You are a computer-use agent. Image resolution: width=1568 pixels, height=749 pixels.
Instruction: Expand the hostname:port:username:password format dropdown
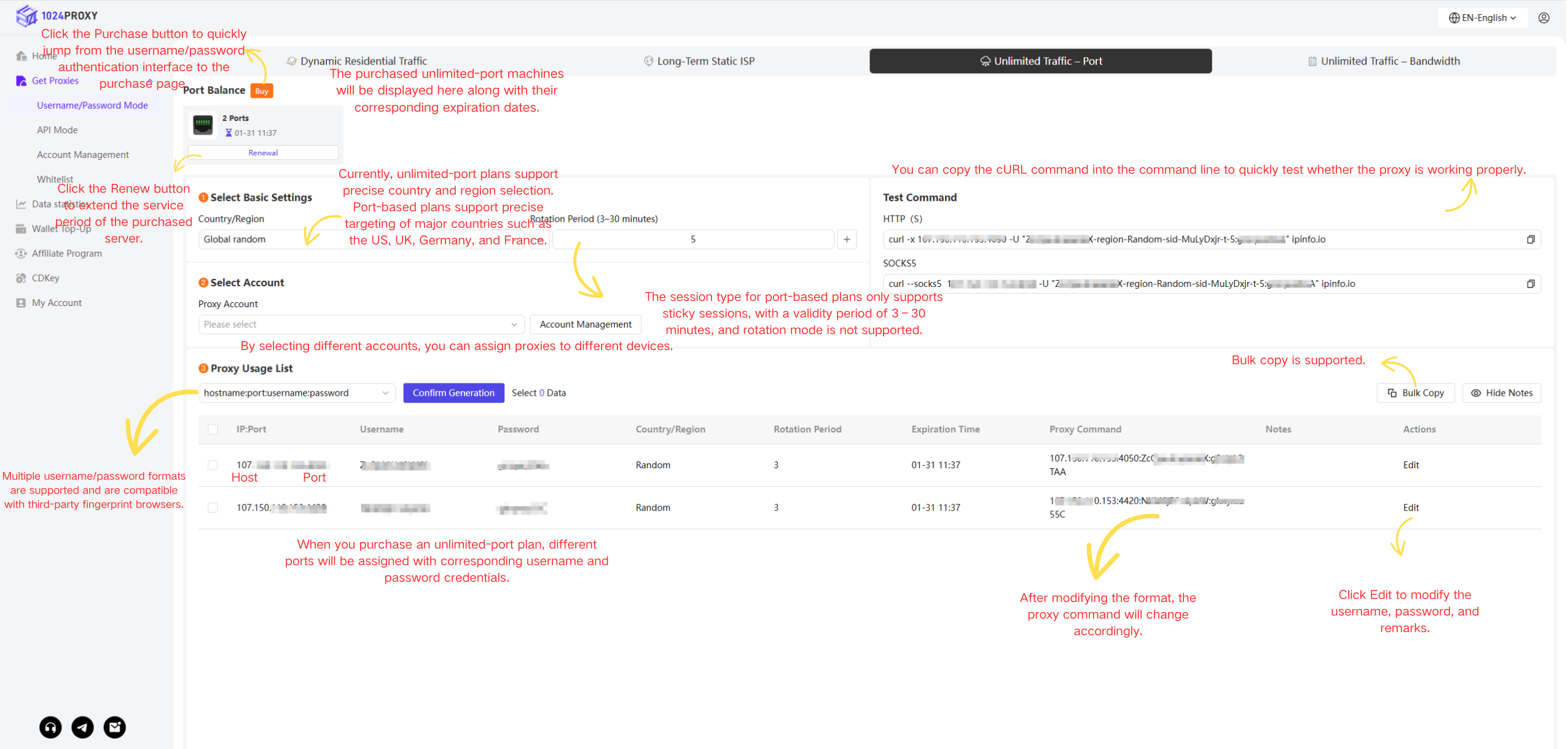[296, 393]
